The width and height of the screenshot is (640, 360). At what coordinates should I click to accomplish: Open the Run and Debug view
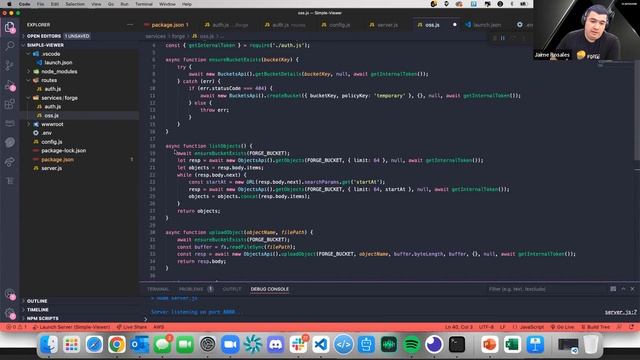tap(10, 85)
